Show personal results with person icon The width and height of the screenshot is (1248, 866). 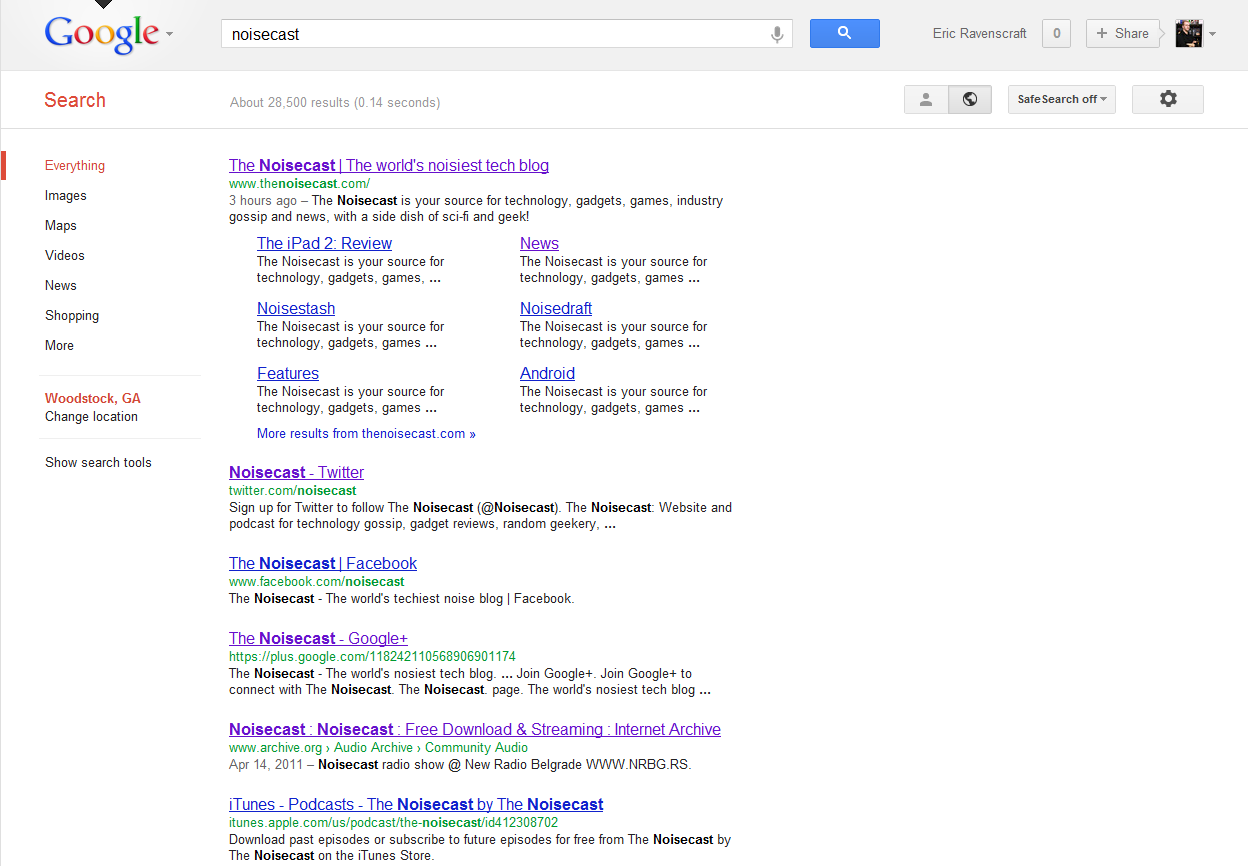coord(926,99)
